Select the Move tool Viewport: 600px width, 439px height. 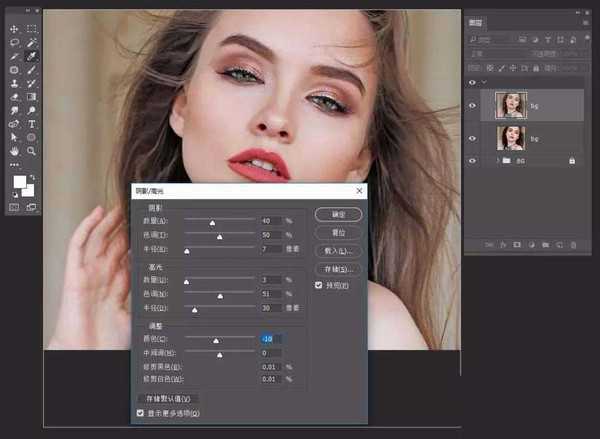point(14,30)
